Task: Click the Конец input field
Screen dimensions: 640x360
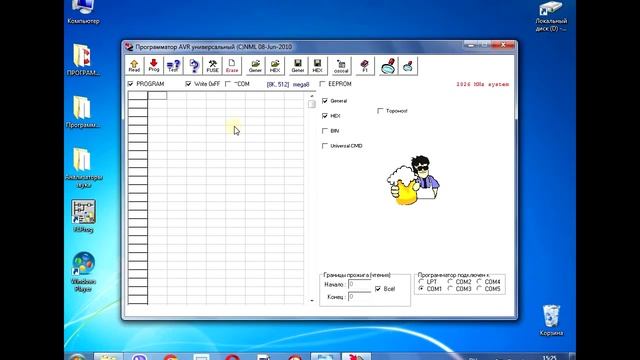Action: tap(360, 297)
